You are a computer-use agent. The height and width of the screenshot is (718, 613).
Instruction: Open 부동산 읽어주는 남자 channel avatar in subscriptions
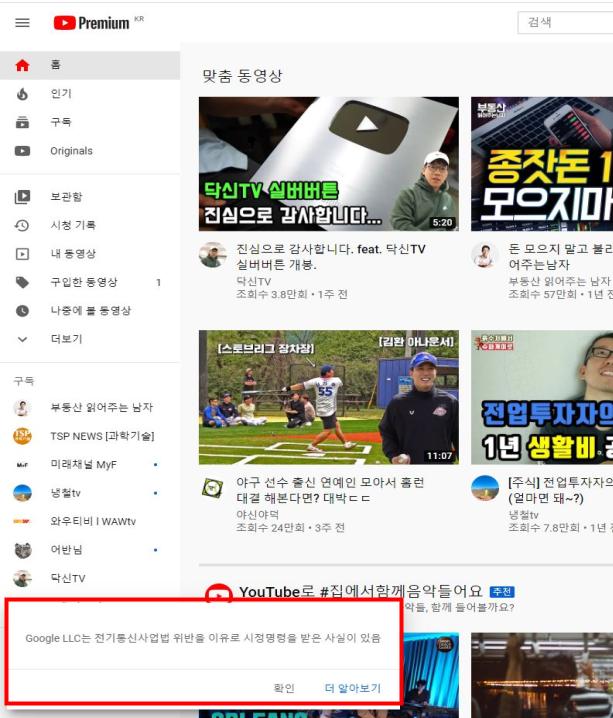coord(22,408)
